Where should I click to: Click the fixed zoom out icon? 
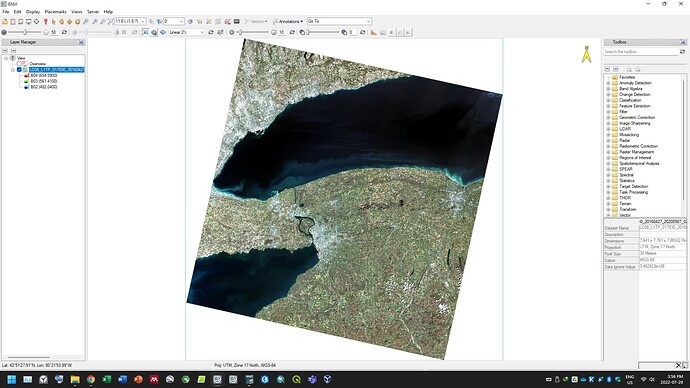[103, 21]
